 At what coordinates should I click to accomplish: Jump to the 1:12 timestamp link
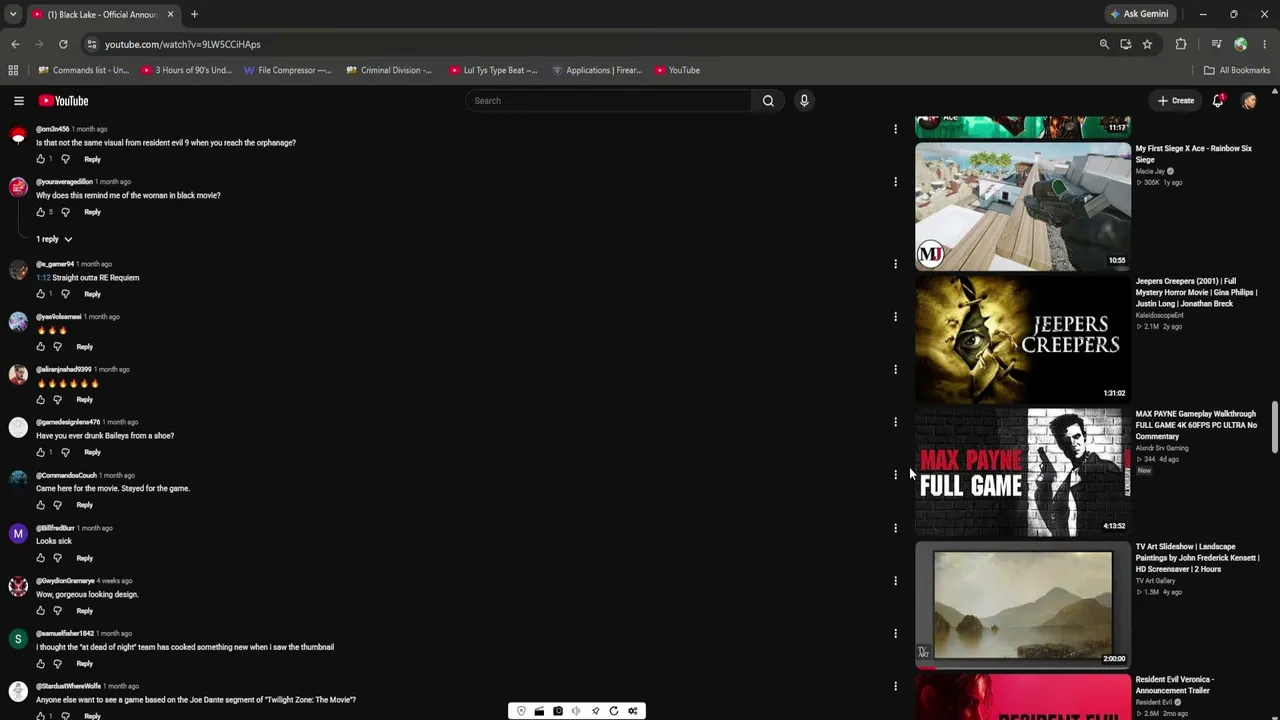point(42,278)
